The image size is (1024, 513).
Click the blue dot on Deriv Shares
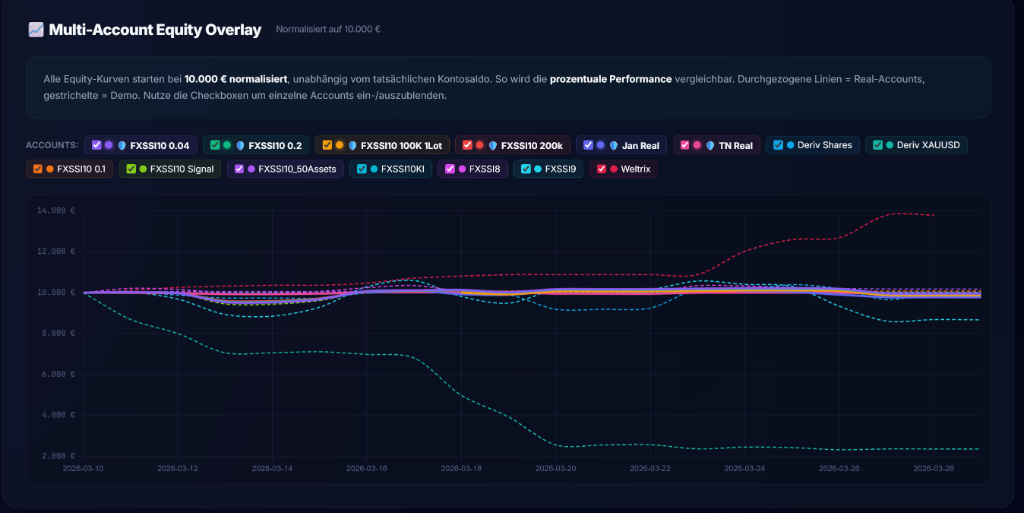tap(790, 145)
